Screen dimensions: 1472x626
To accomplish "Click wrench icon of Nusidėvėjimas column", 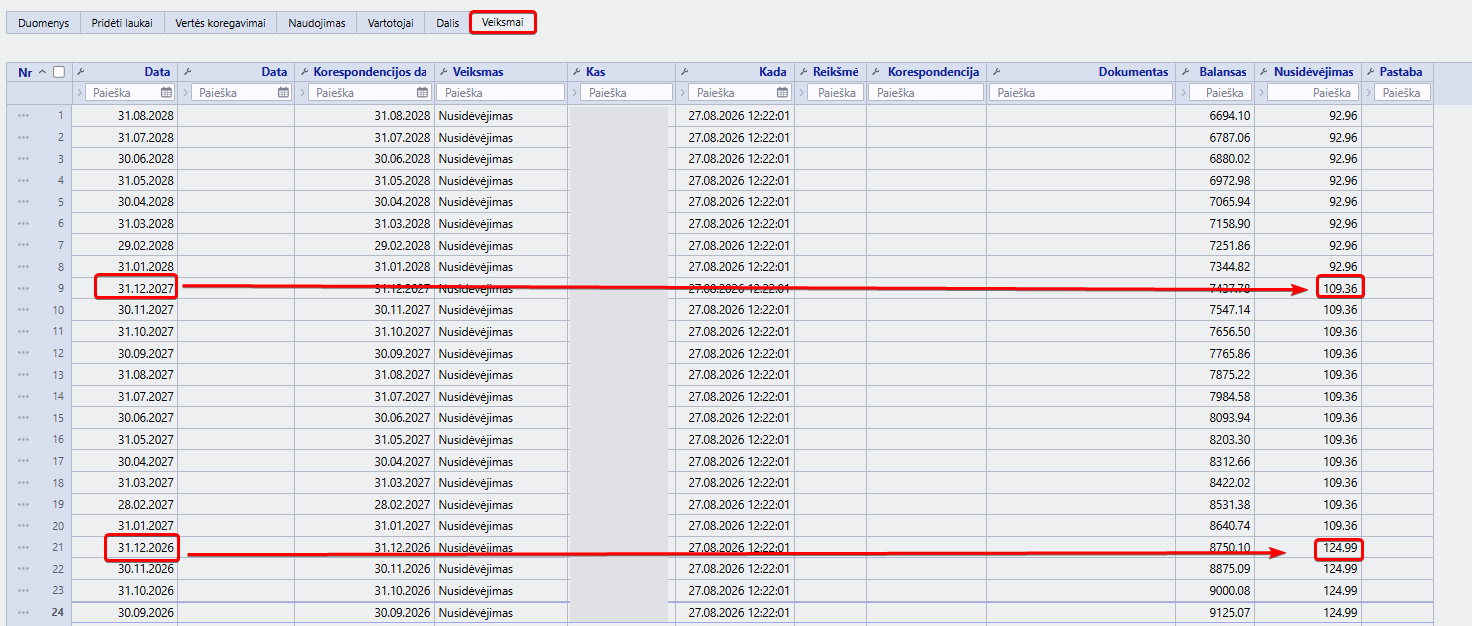I will pyautogui.click(x=1263, y=72).
